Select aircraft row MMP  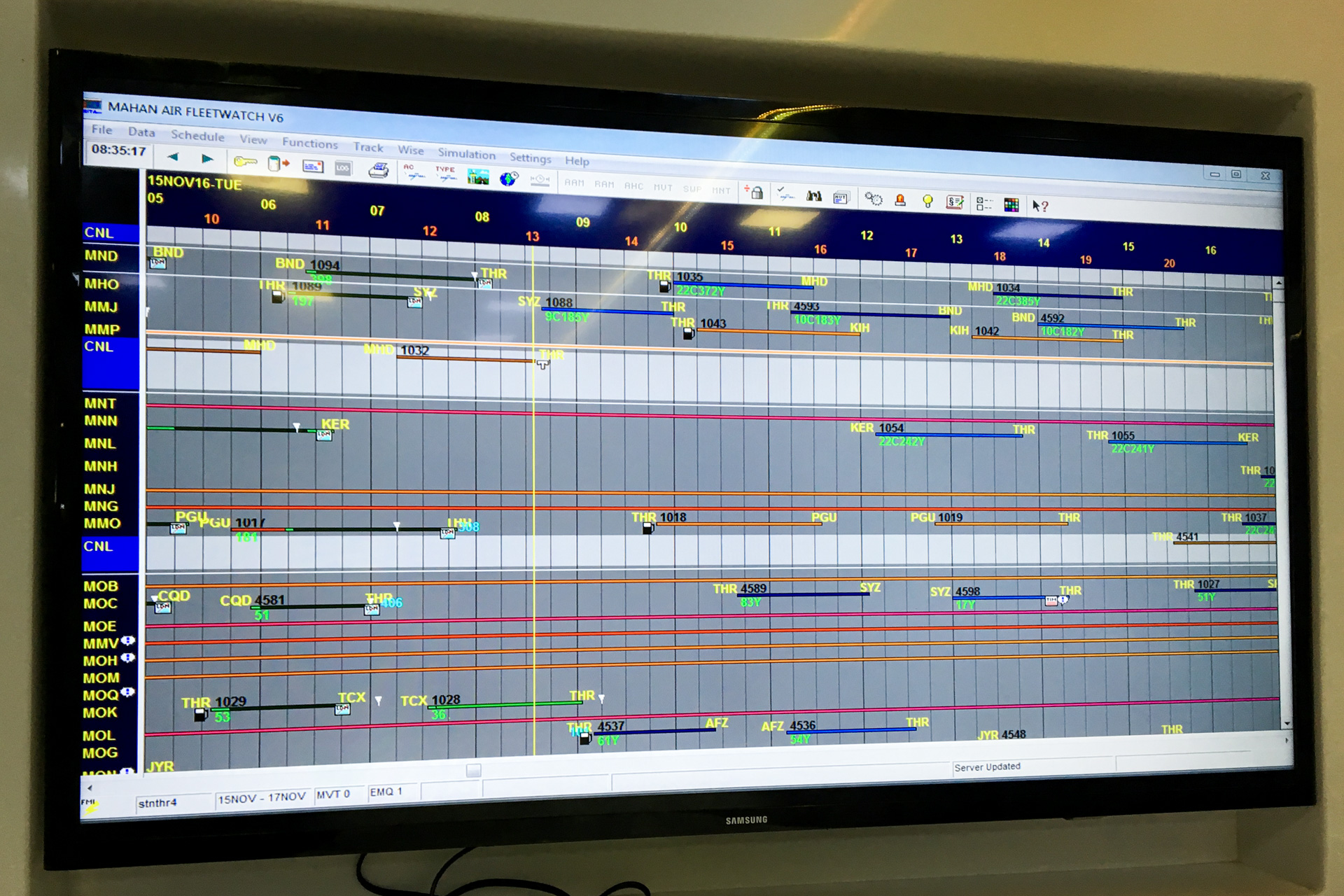[x=102, y=329]
